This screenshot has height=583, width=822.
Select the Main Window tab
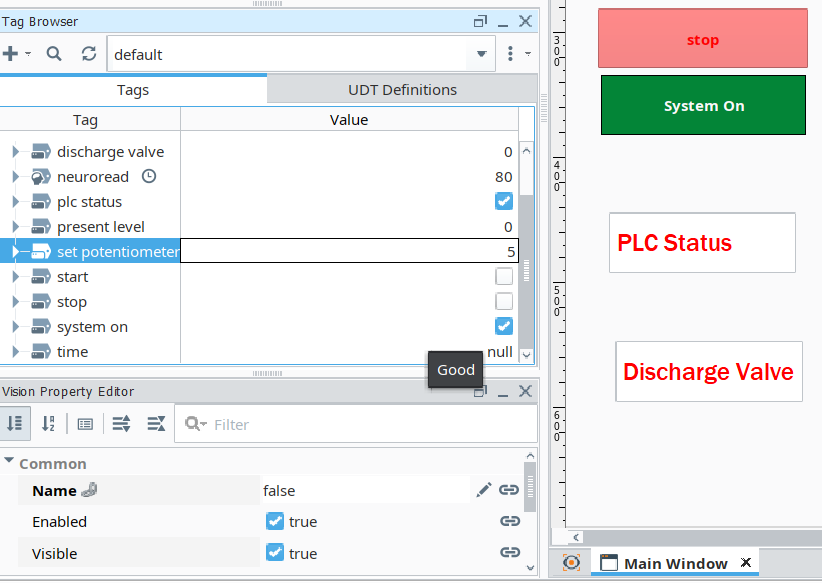(x=675, y=563)
